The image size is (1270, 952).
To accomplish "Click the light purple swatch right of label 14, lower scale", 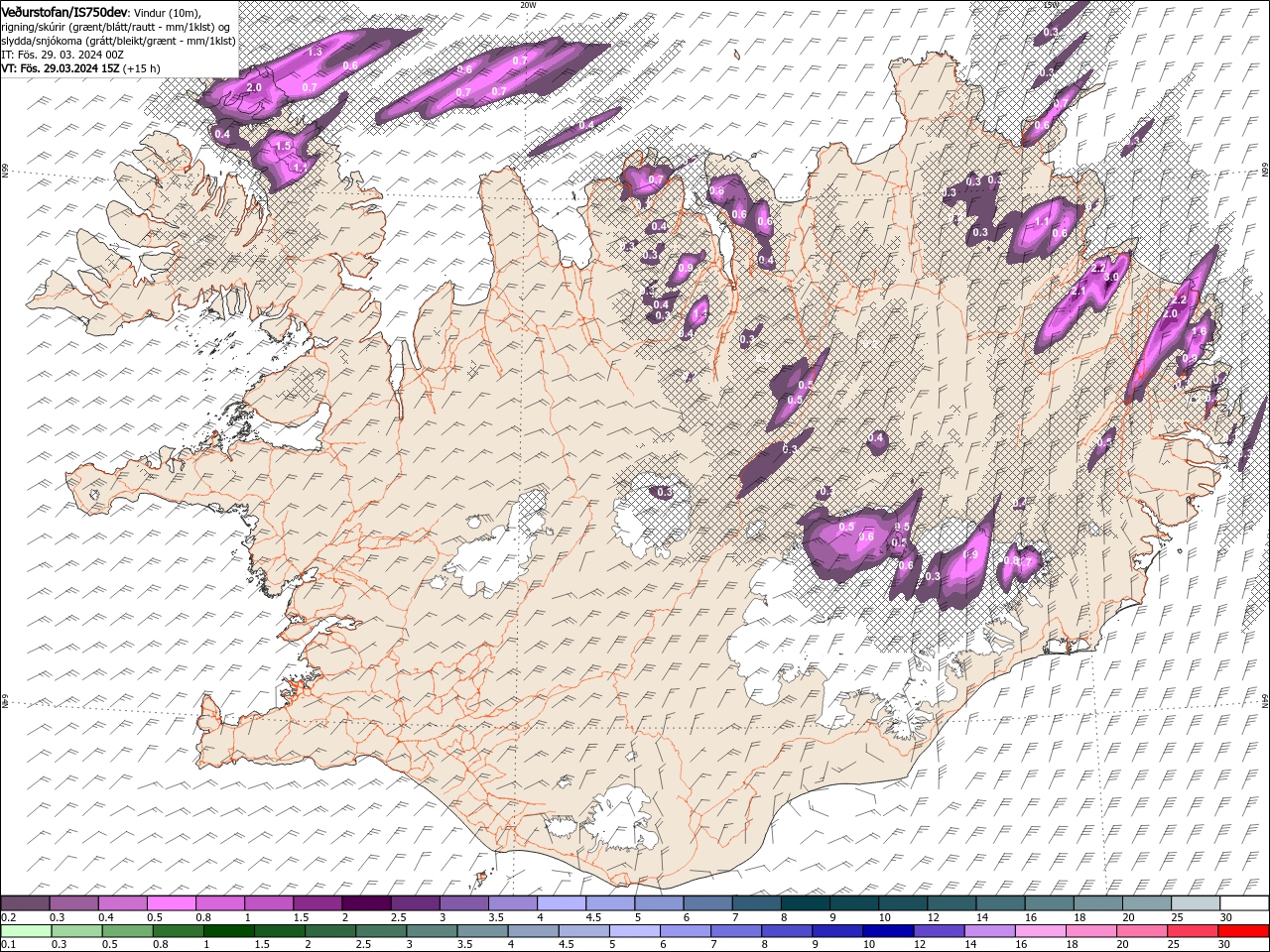I will [988, 930].
